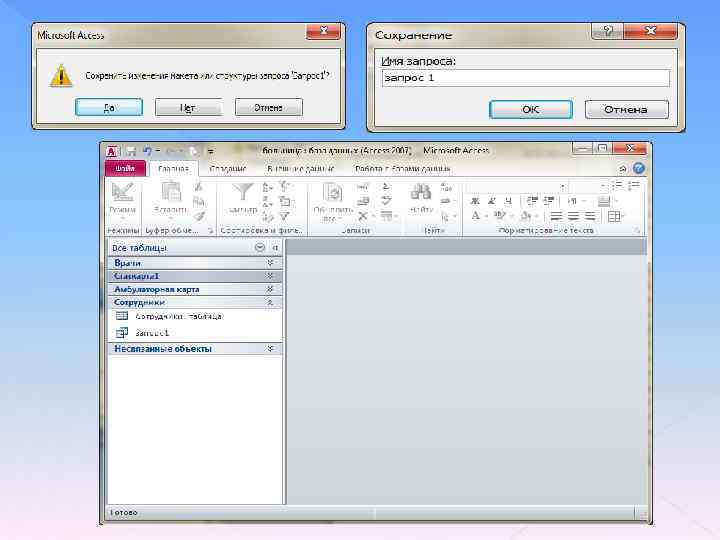Click Отмена in the Microsoft Access dialog
The width and height of the screenshot is (720, 540).
269,107
